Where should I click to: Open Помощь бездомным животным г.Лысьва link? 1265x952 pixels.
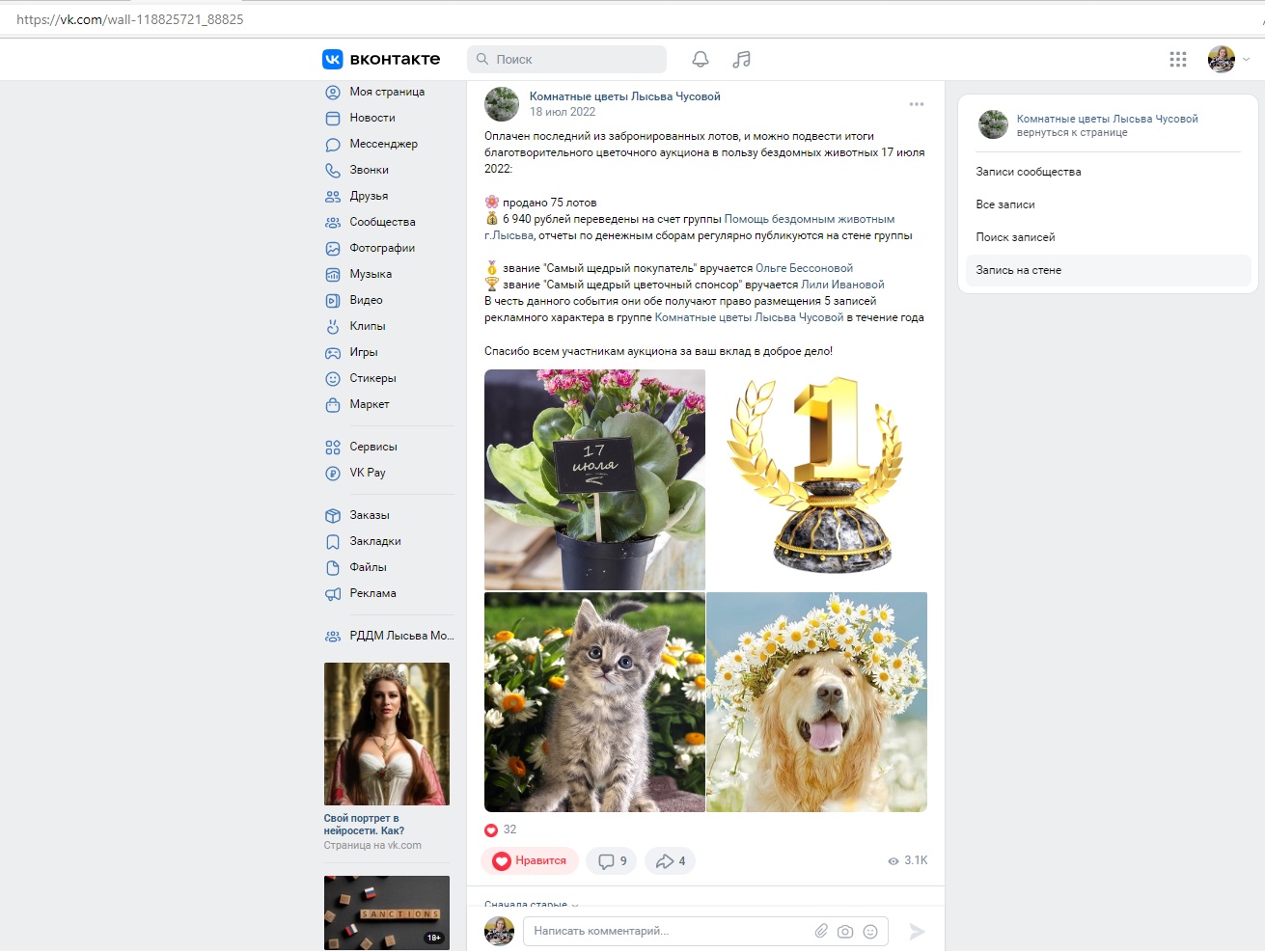[x=809, y=219]
